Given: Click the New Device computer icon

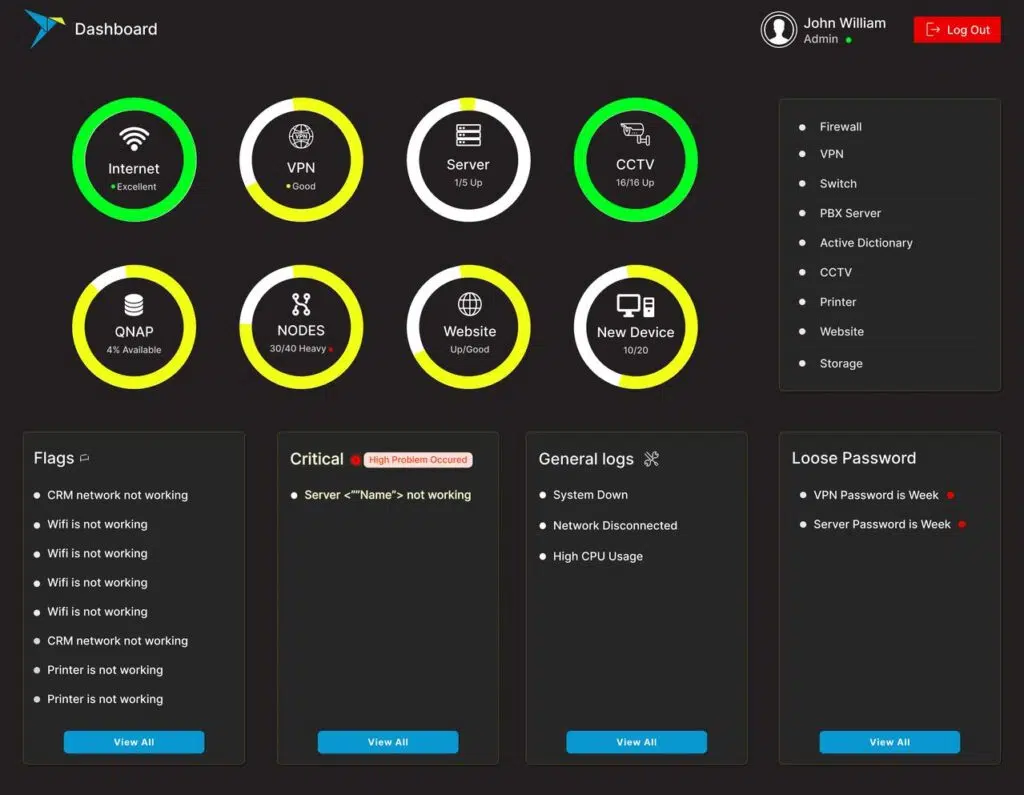Looking at the screenshot, I should coord(635,305).
